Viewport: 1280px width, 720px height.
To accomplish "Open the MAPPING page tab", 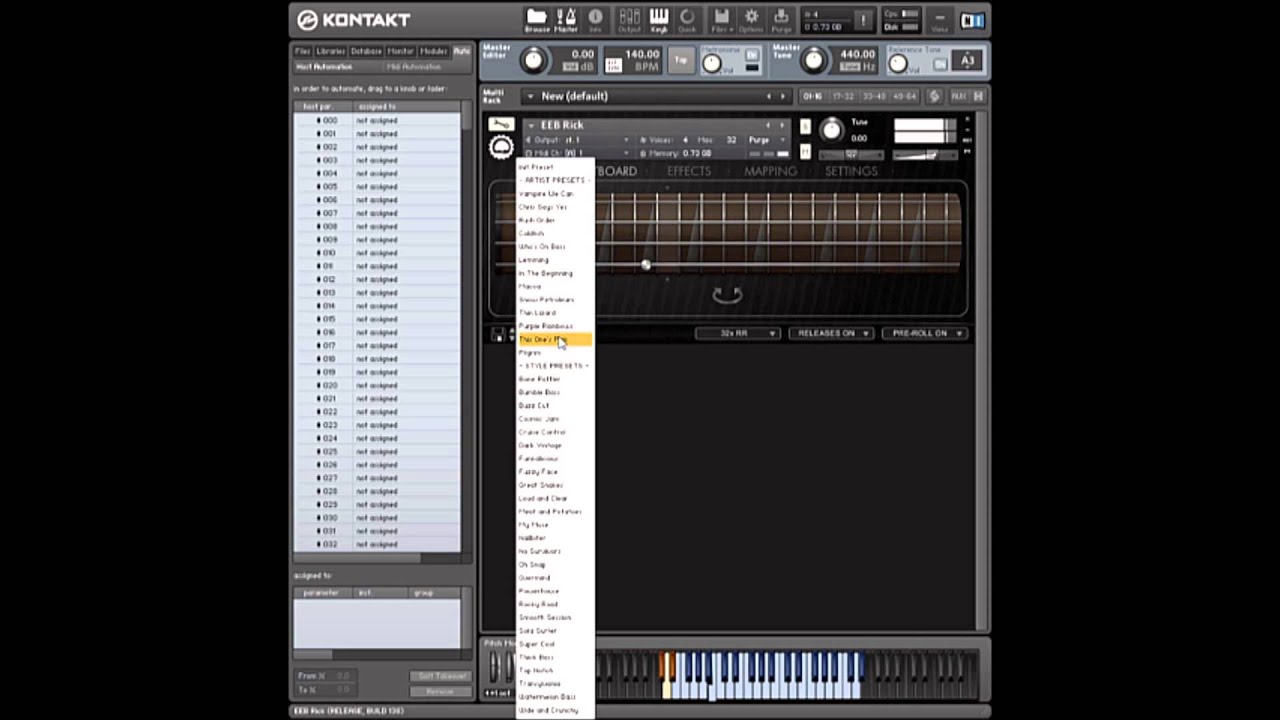I will [770, 171].
